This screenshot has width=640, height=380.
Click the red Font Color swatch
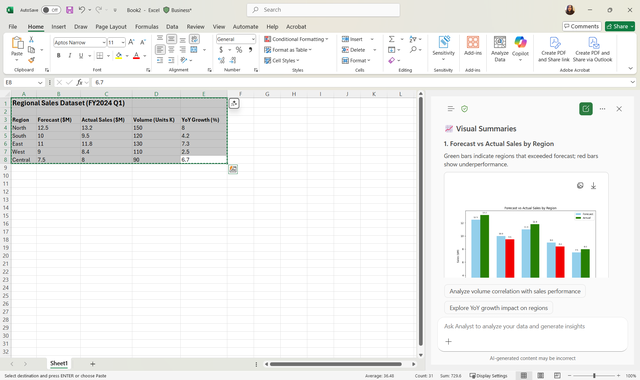coord(136,56)
